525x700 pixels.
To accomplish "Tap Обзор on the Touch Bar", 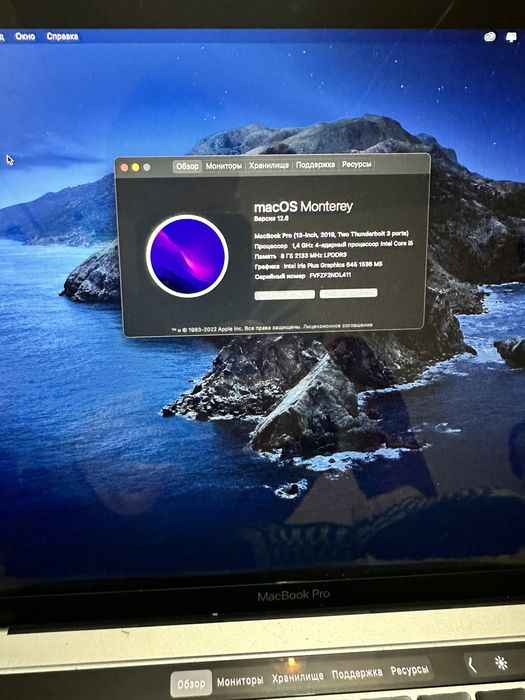I will [x=191, y=684].
